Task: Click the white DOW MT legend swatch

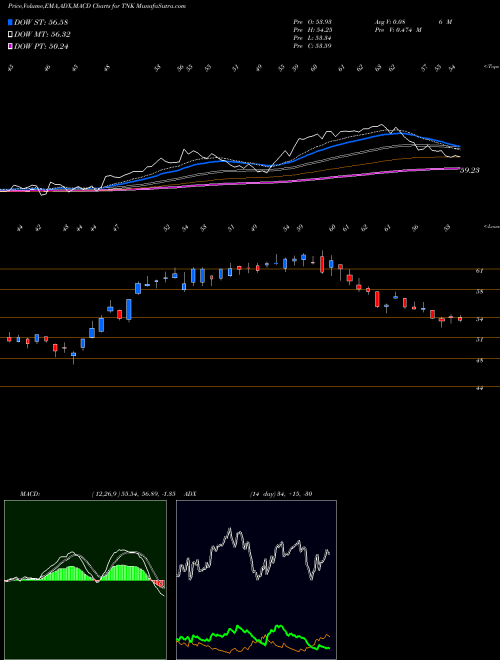Action: (x=10, y=35)
